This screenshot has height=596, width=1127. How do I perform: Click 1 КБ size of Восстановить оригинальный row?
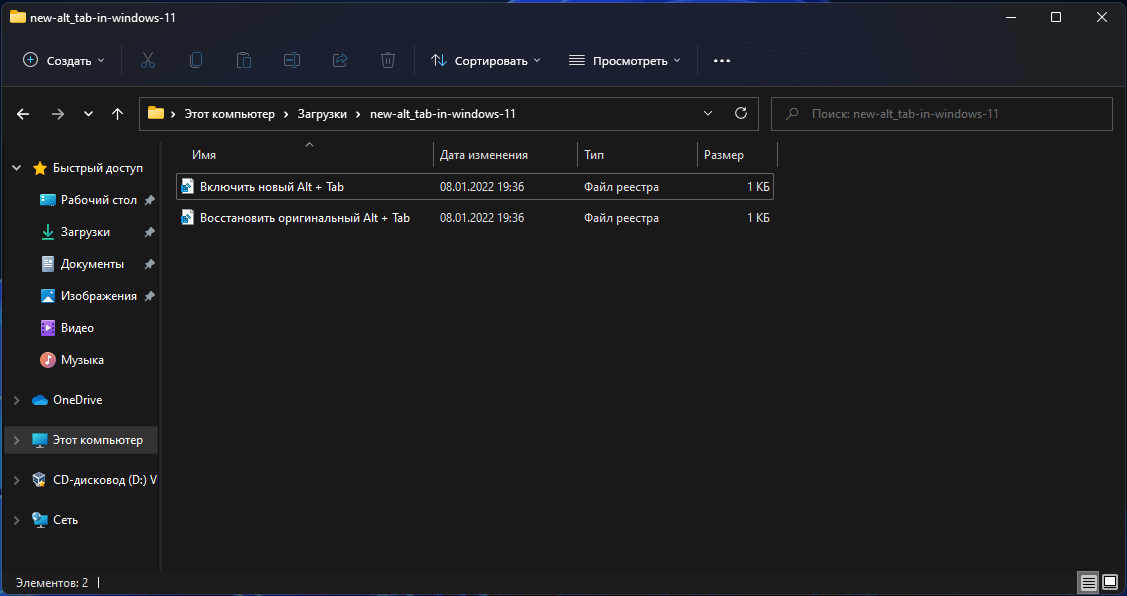tap(758, 217)
